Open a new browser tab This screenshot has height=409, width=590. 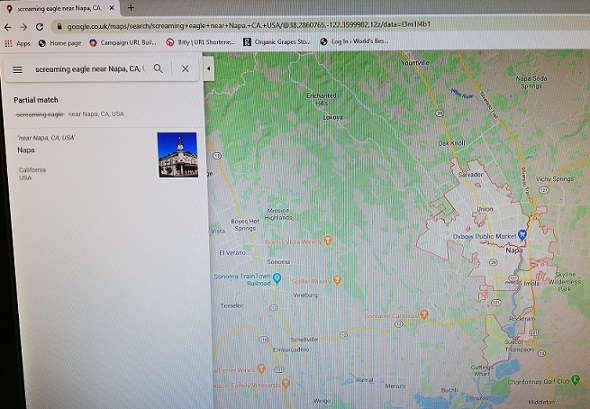click(x=131, y=8)
